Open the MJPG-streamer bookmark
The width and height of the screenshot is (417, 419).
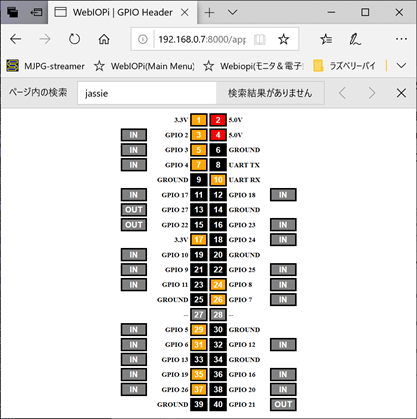pos(46,66)
